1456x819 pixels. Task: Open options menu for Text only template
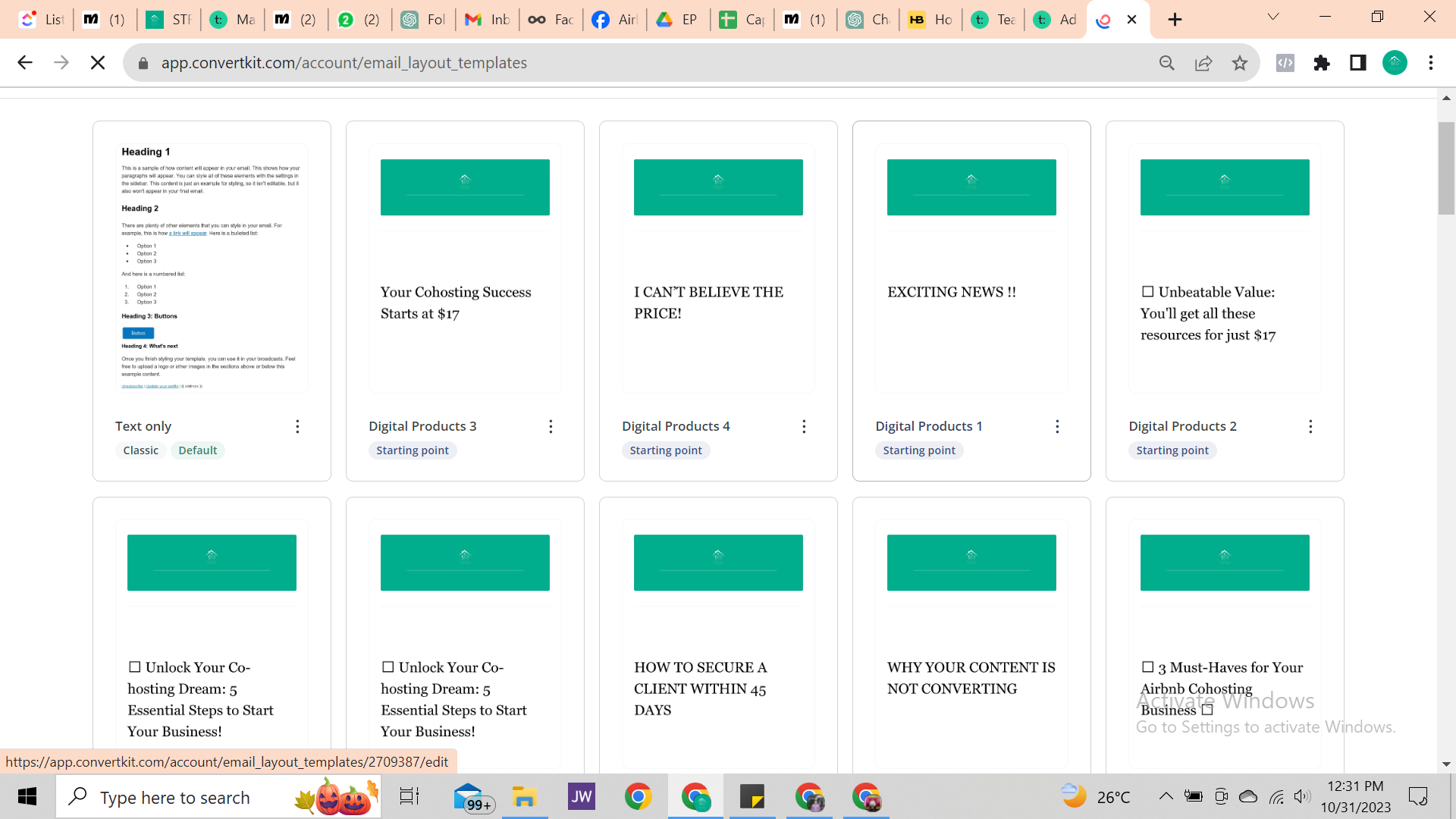297,427
